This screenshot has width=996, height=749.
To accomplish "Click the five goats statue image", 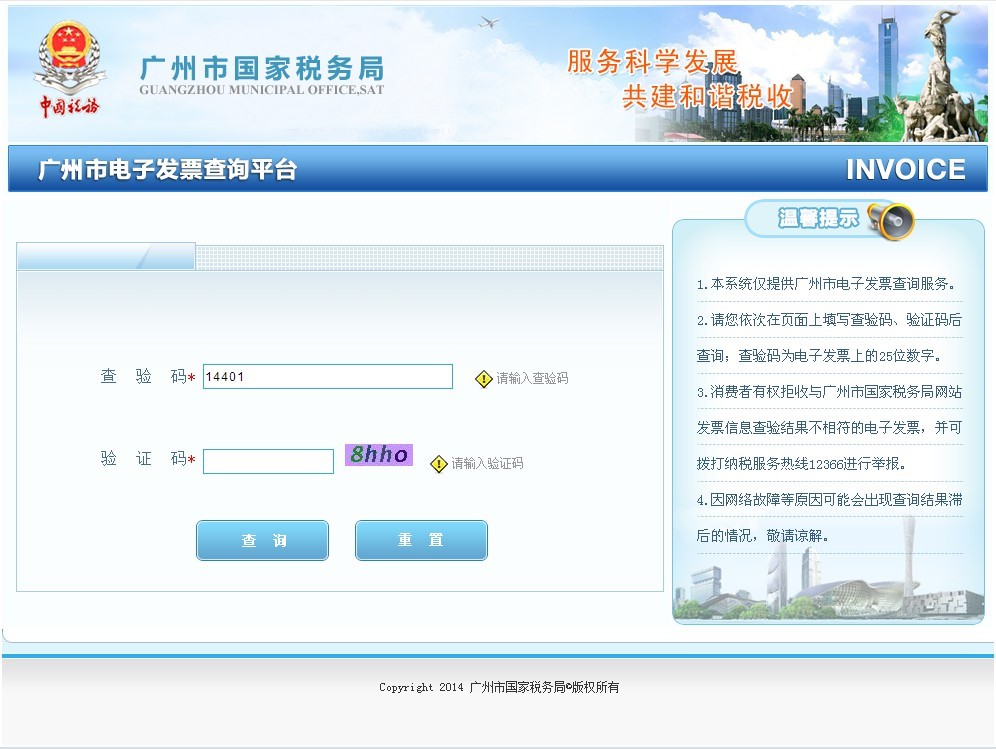I will tap(943, 76).
